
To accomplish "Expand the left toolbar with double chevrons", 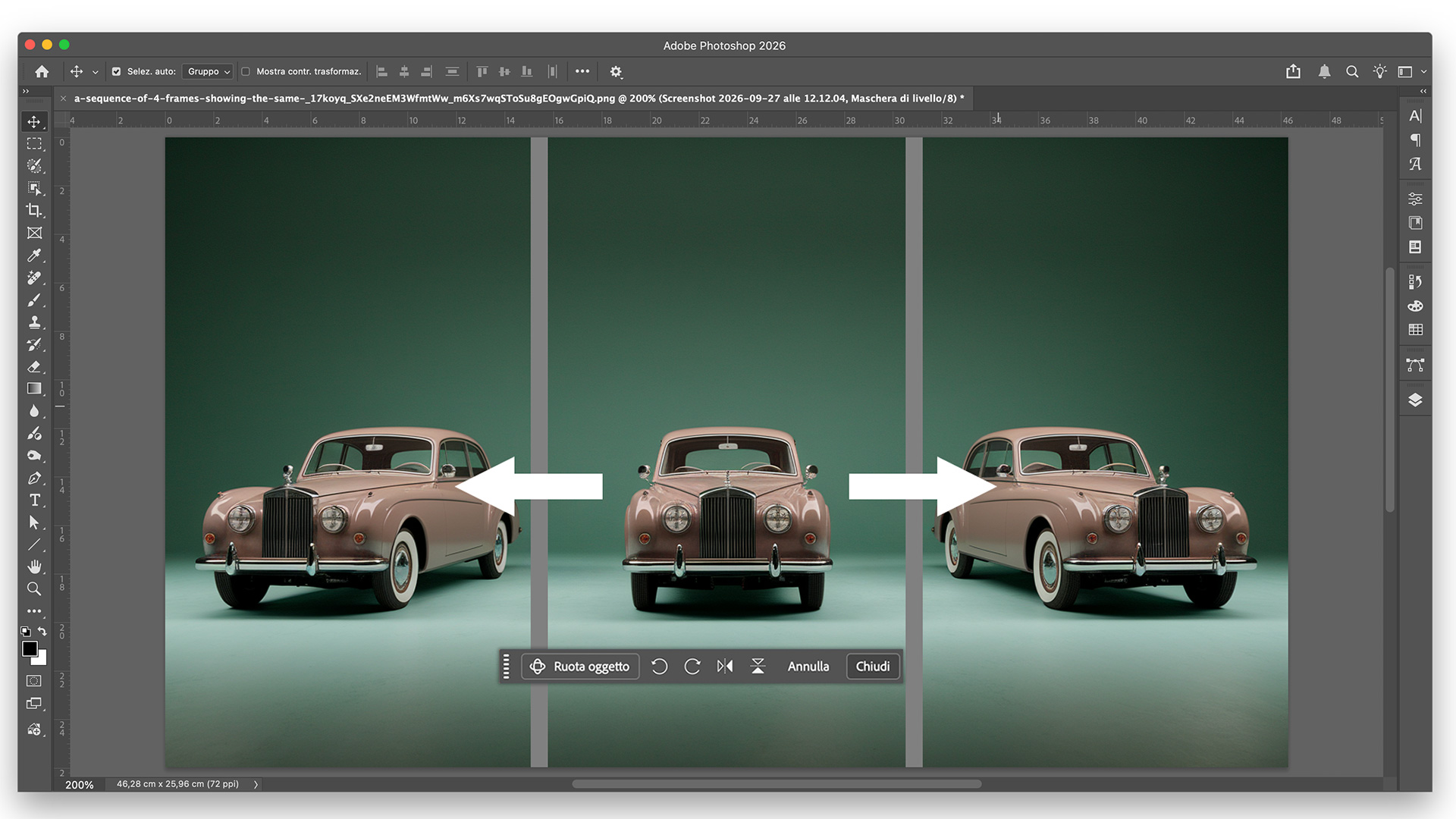I will [x=26, y=91].
